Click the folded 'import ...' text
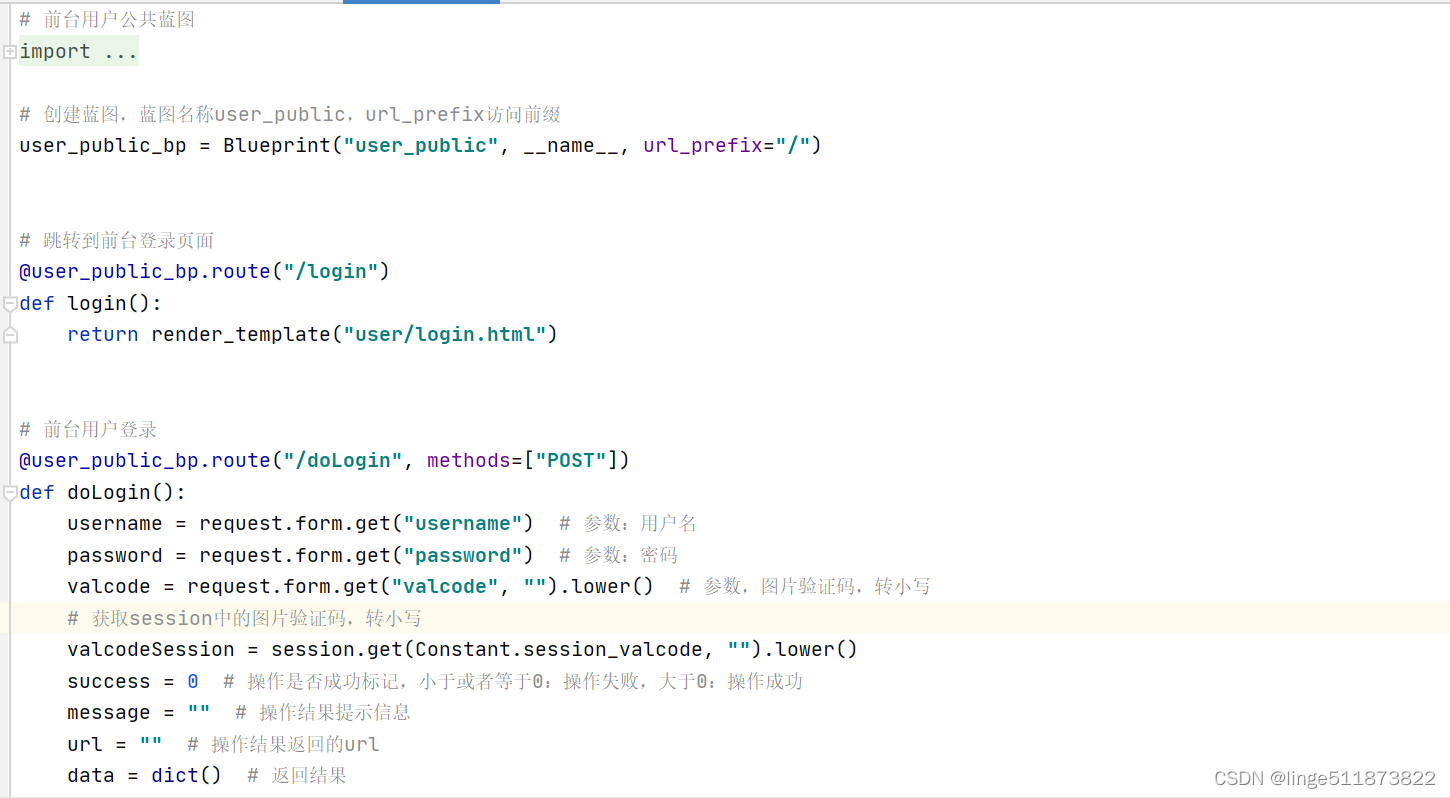 79,51
